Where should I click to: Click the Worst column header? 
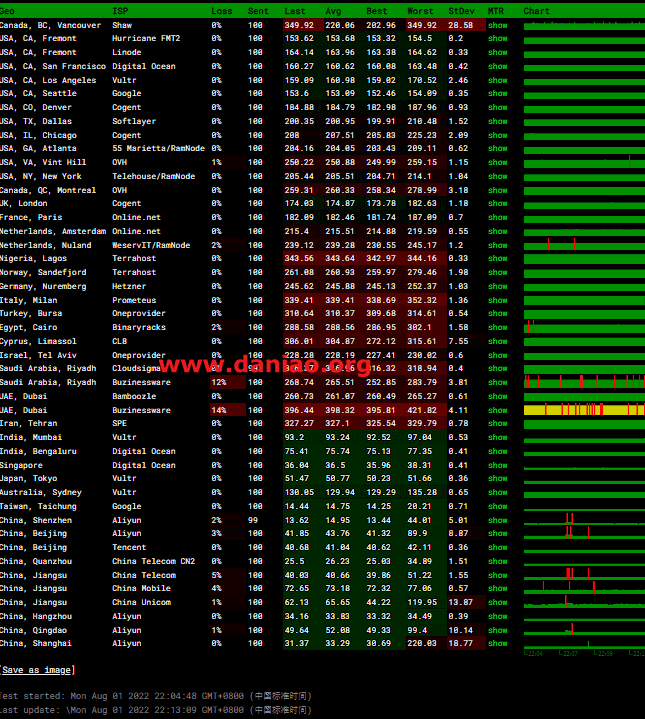(420, 11)
